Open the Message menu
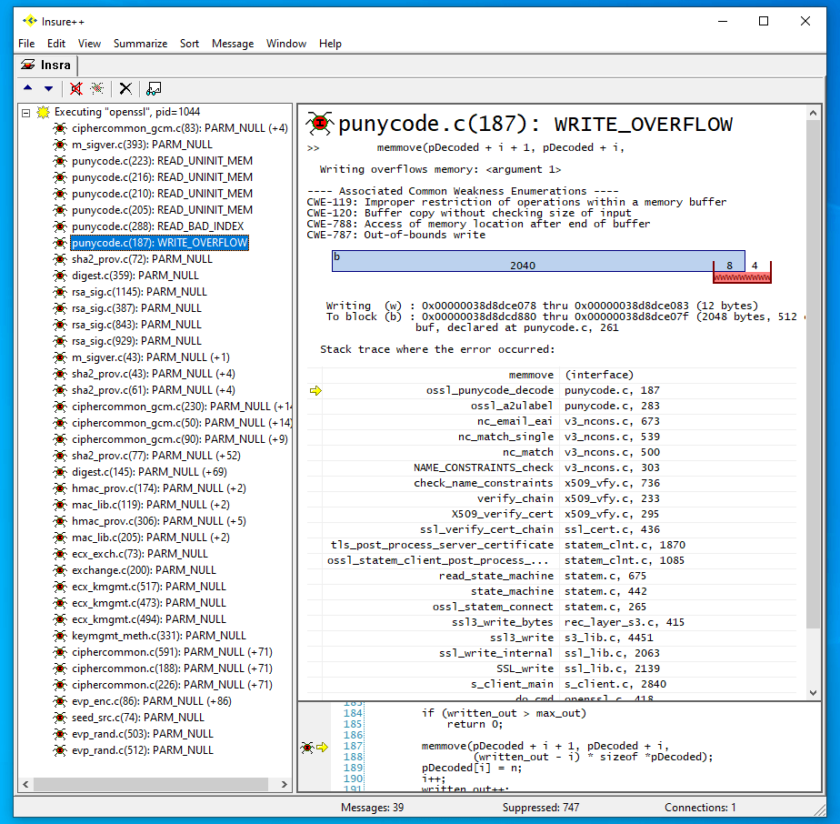Viewport: 840px width, 824px height. point(232,43)
